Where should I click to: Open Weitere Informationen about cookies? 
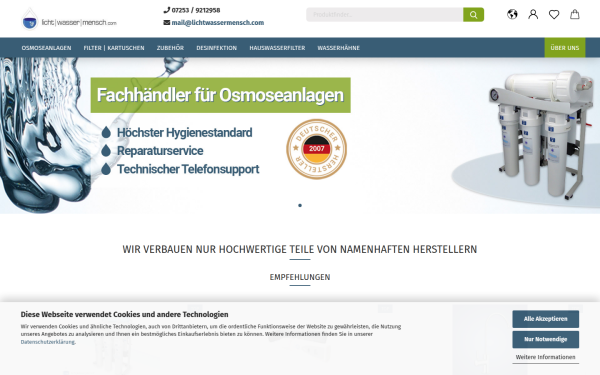[x=546, y=357]
